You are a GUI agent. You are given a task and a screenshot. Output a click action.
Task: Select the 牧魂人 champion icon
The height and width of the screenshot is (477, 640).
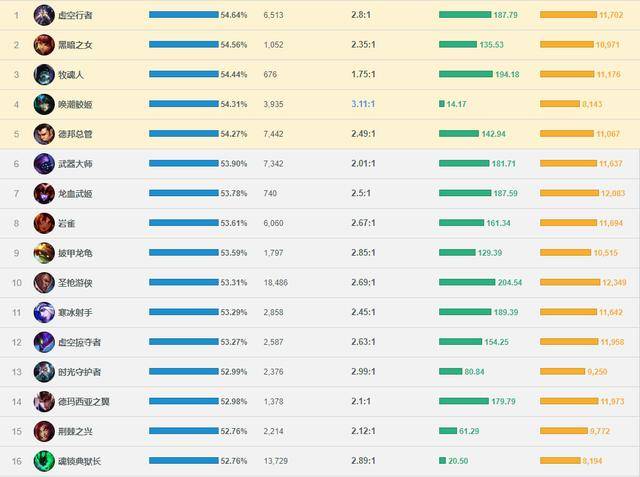pos(44,74)
